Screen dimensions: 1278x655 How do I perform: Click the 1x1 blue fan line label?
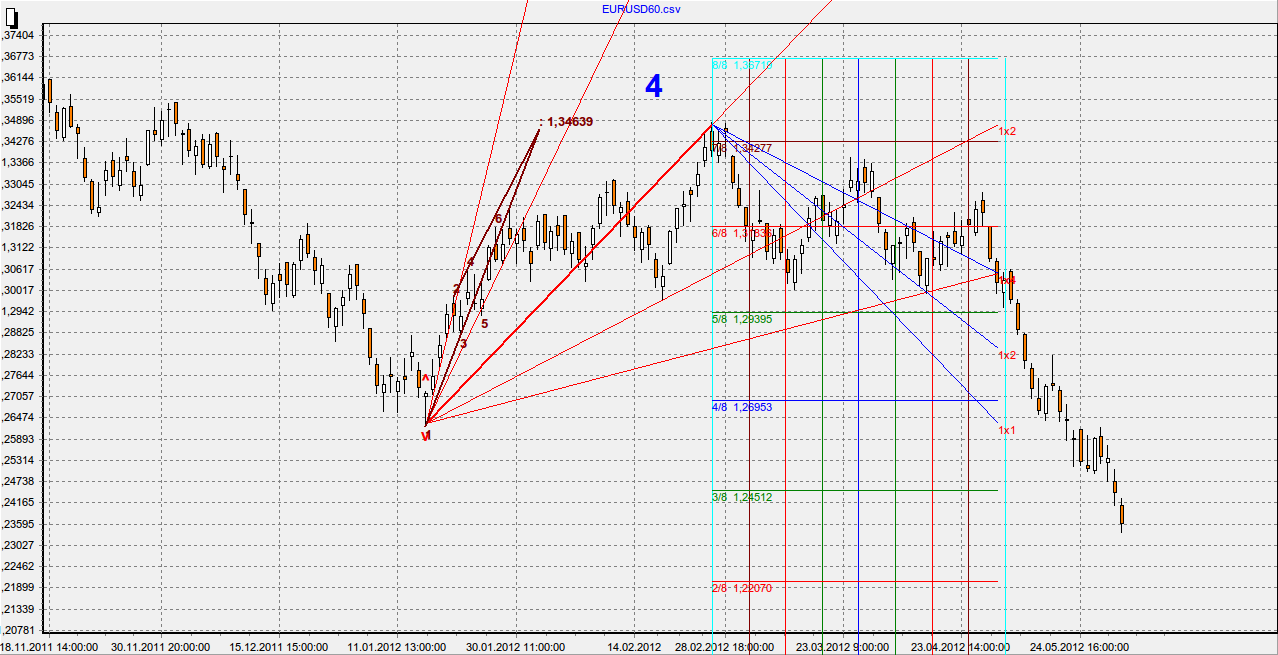(1007, 431)
